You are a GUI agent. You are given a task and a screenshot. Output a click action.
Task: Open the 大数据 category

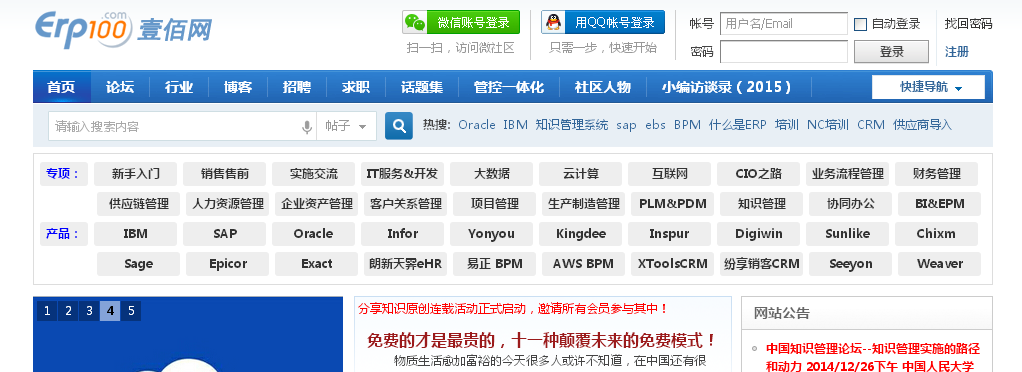(x=491, y=174)
